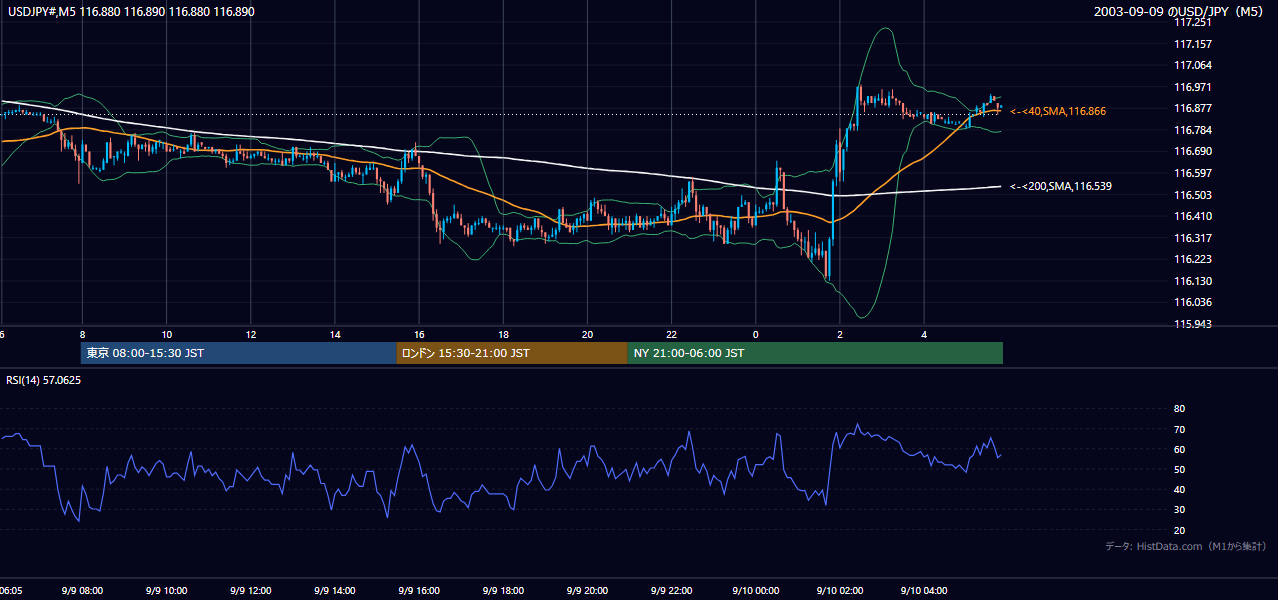Click price axis value 116.784

pyautogui.click(x=1192, y=130)
